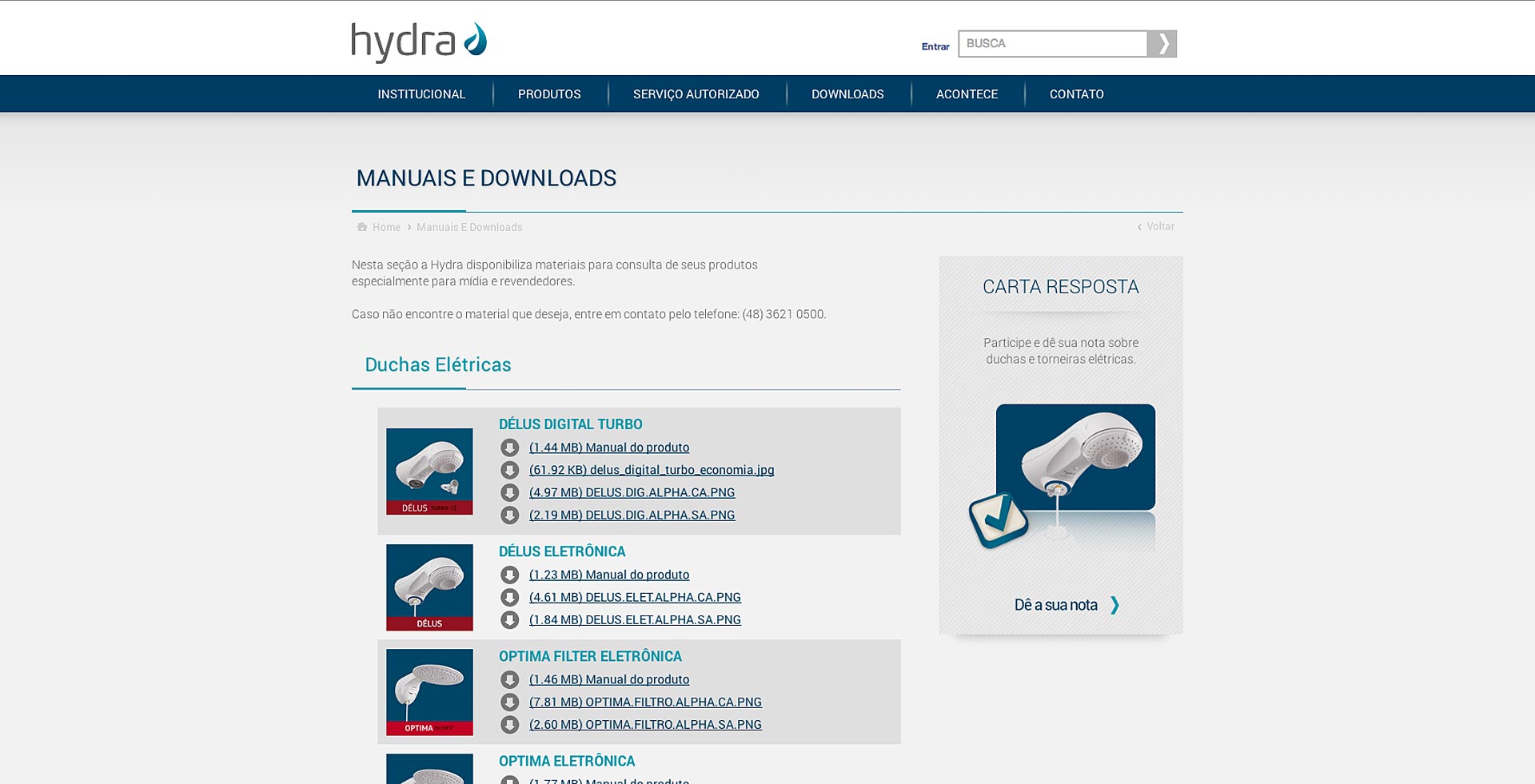Download icon for DELUS.DIG.ALPHA.SA.PNG
The width and height of the screenshot is (1535, 784).
click(509, 515)
